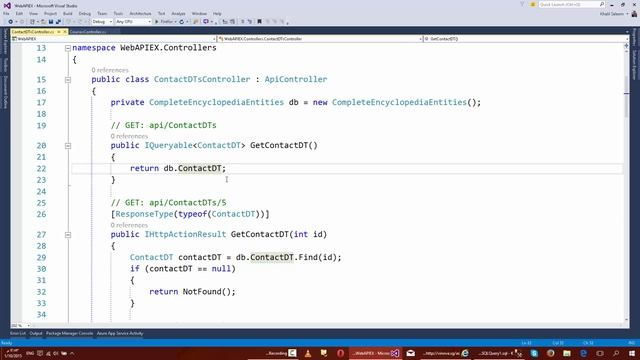Open the Architecture menu
This screenshot has height=360, width=640.
point(140,13)
